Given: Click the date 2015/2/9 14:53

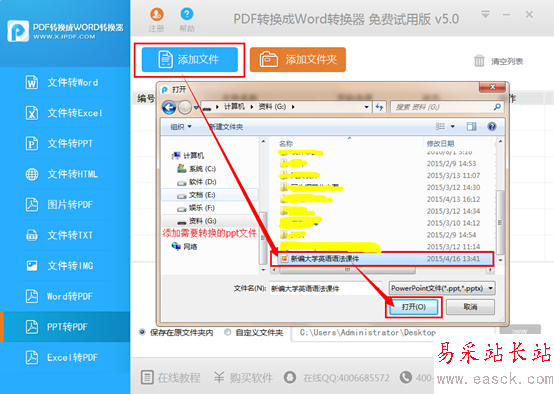Looking at the screenshot, I should tap(451, 164).
